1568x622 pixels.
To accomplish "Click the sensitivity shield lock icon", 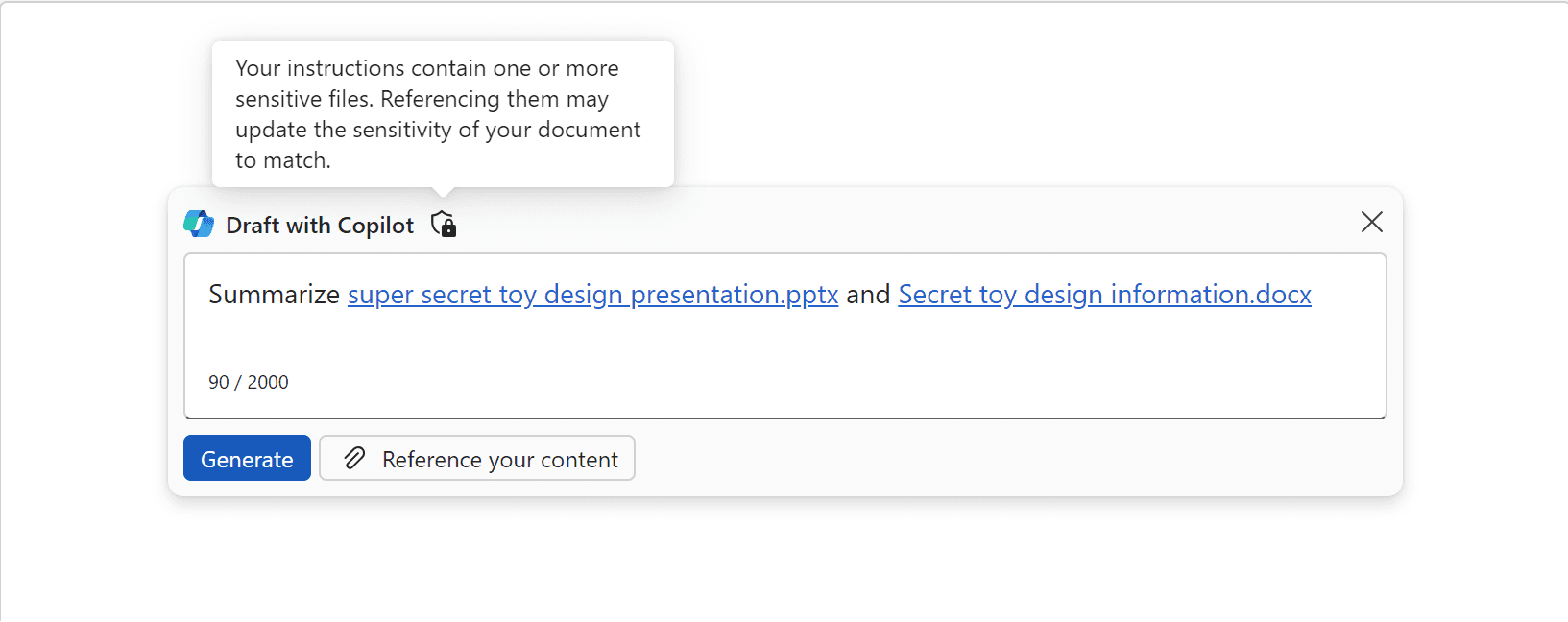I will click(x=444, y=225).
